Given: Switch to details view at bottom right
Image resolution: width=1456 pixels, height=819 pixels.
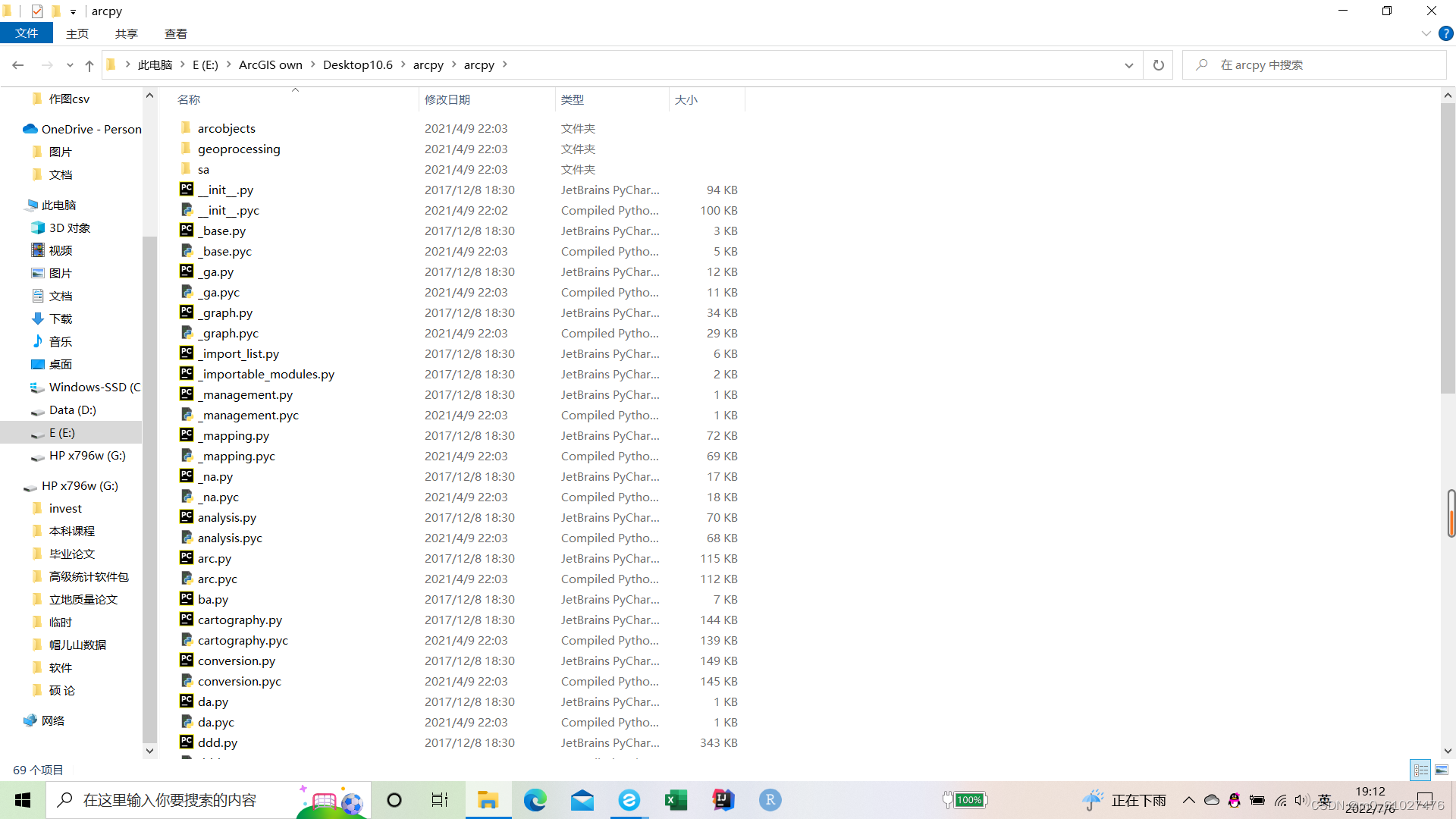Looking at the screenshot, I should 1420,770.
